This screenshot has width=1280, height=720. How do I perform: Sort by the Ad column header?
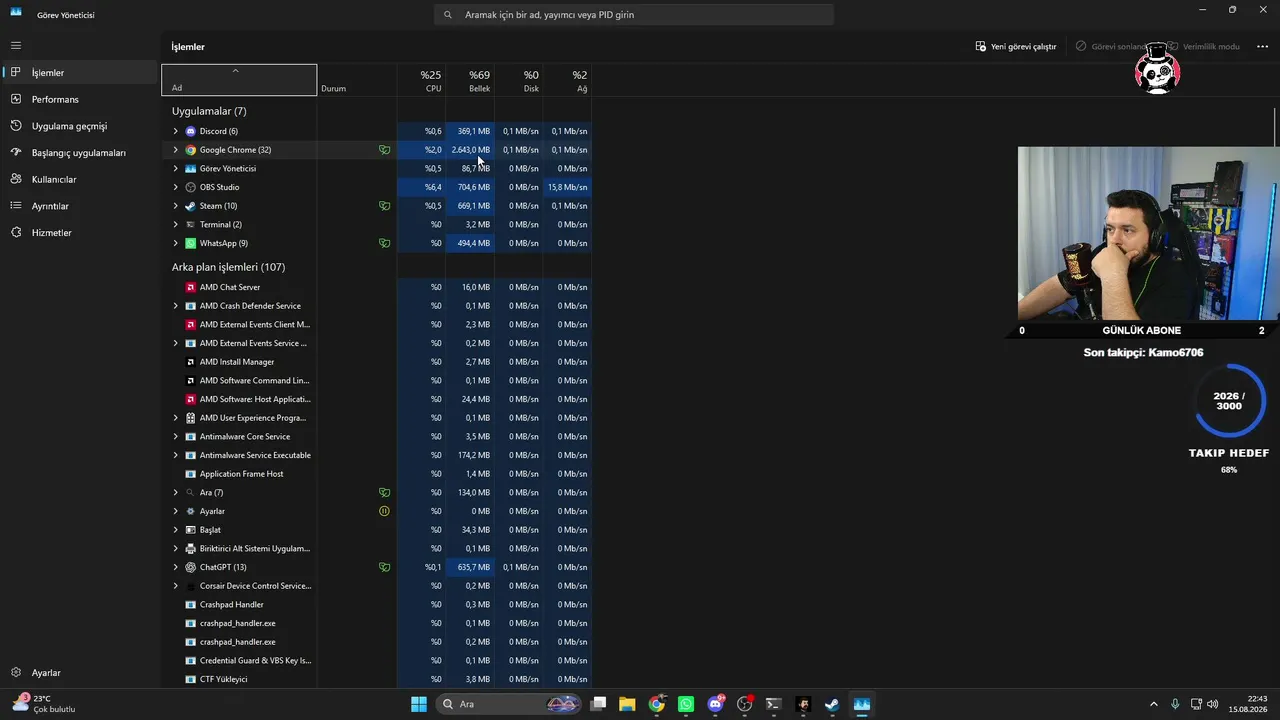point(239,80)
